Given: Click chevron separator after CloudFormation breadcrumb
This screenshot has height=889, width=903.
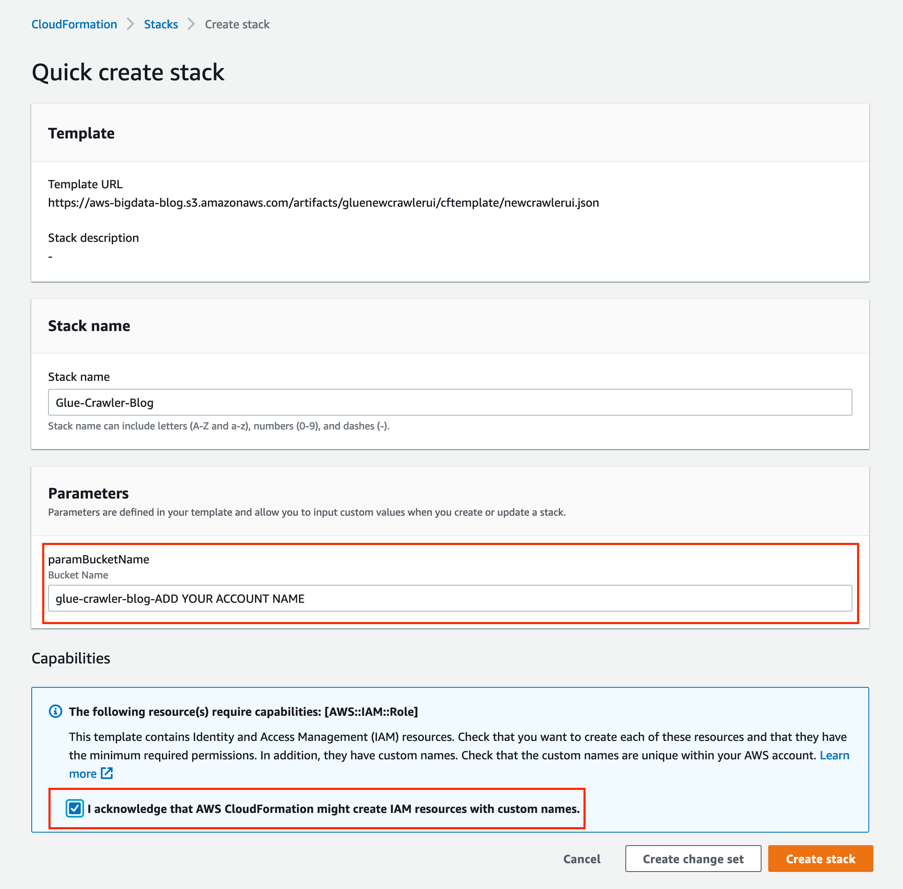Looking at the screenshot, I should point(131,24).
